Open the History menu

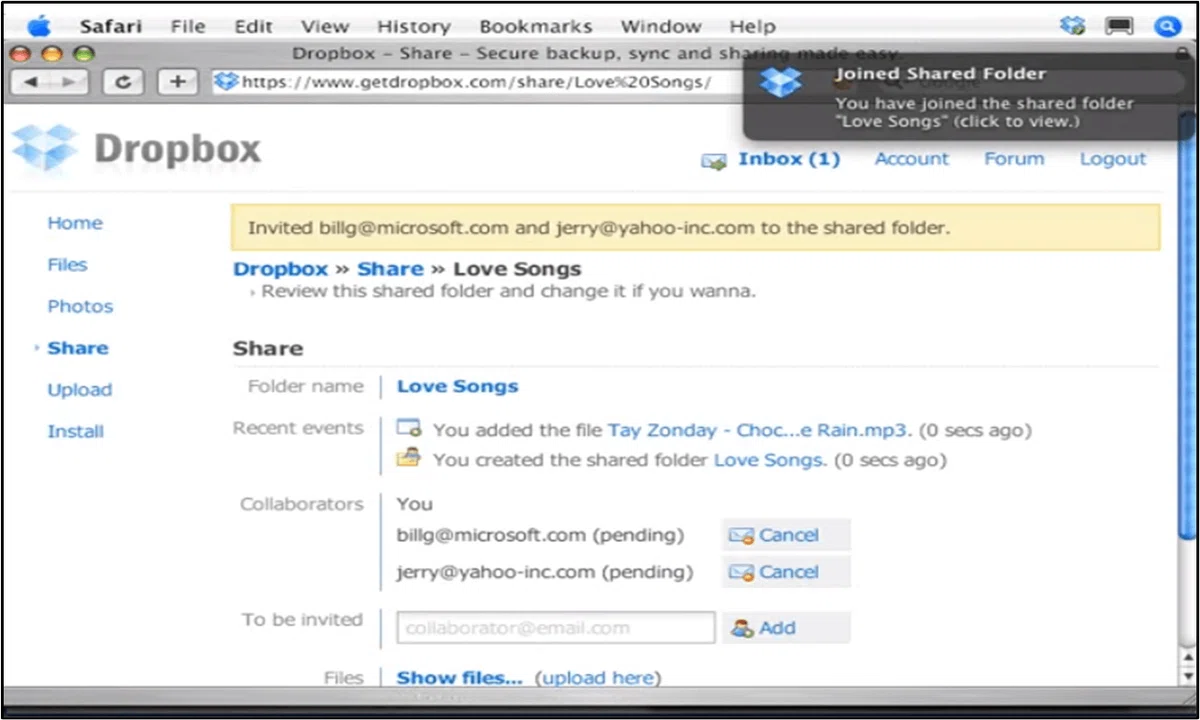pyautogui.click(x=414, y=27)
